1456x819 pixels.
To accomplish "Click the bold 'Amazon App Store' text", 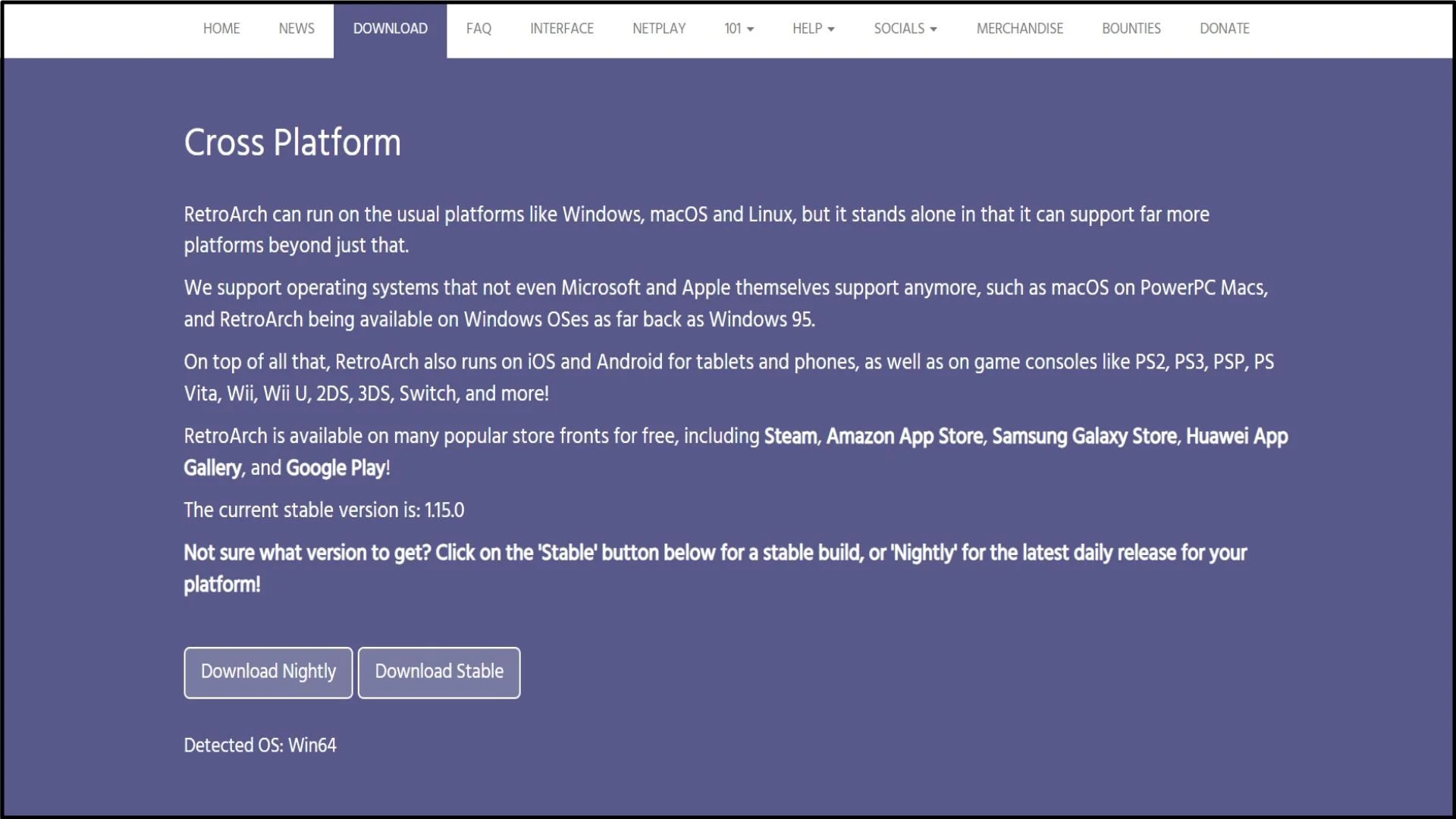I will click(x=905, y=437).
